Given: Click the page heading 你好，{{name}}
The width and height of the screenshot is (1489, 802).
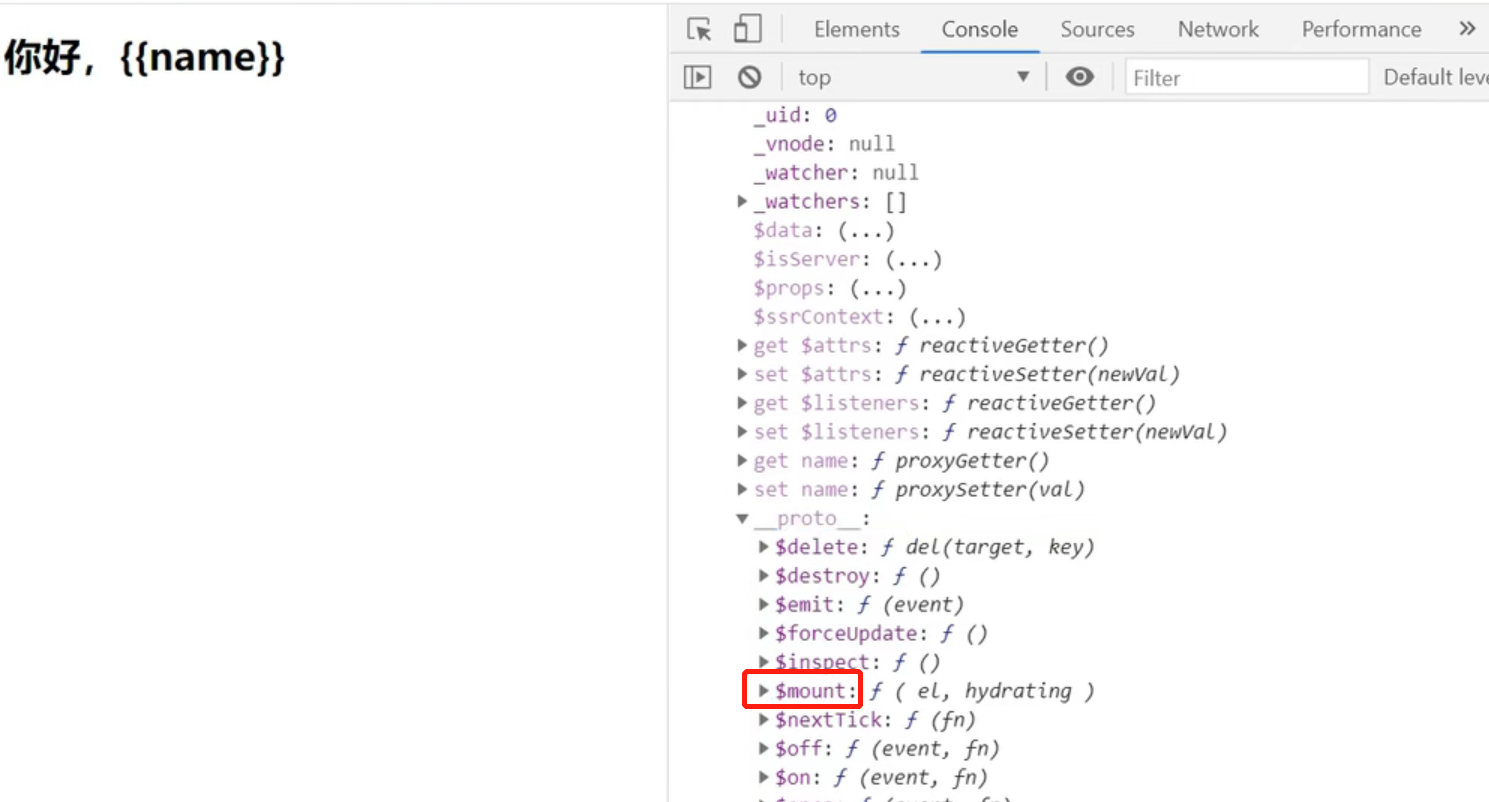Looking at the screenshot, I should click(x=145, y=58).
